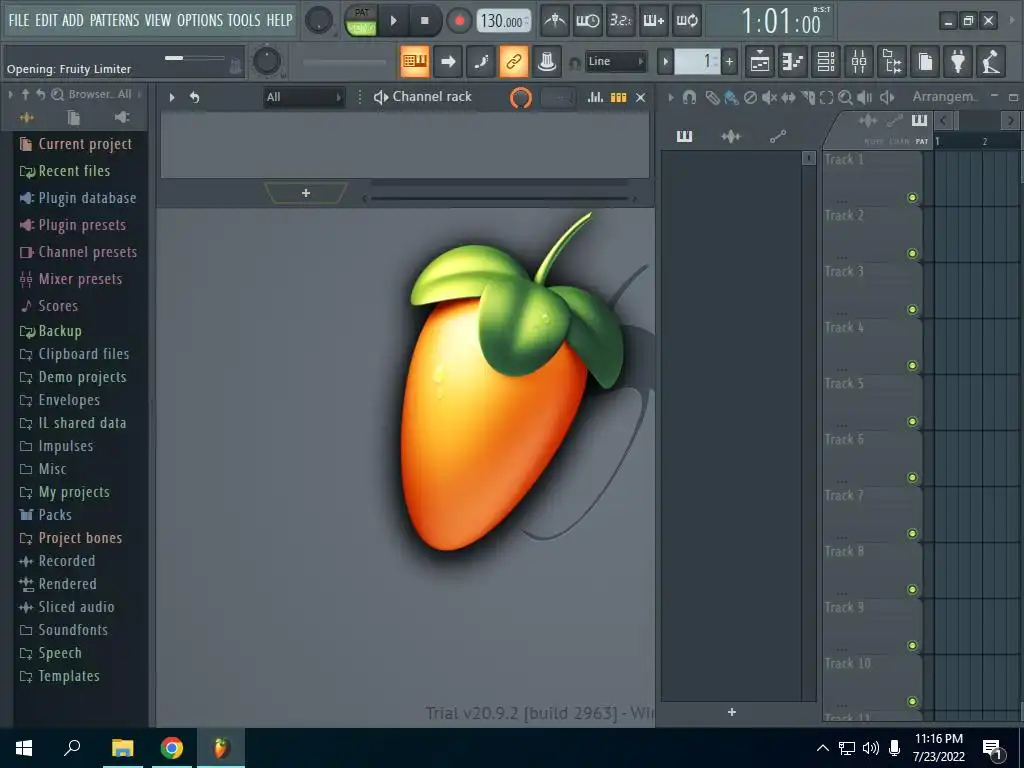This screenshot has height=768, width=1024.
Task: Open the OPTIONS menu
Action: 200,20
